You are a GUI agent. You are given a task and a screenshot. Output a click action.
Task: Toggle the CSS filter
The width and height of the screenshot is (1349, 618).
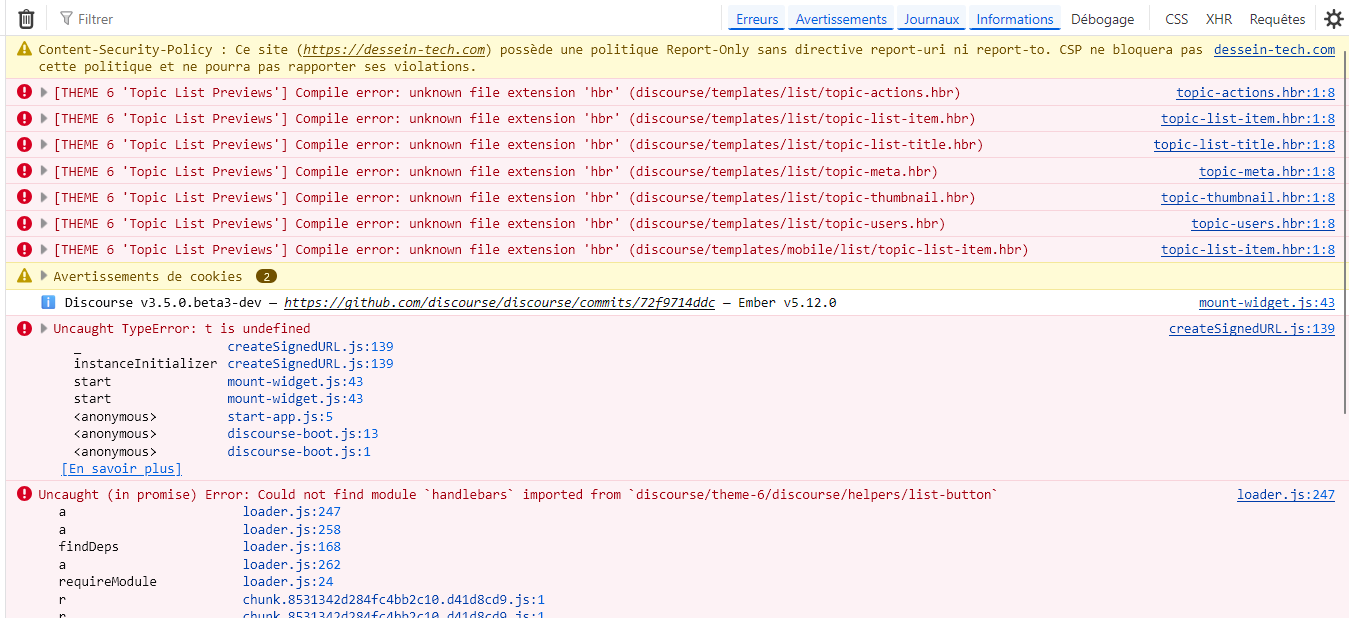click(1177, 19)
